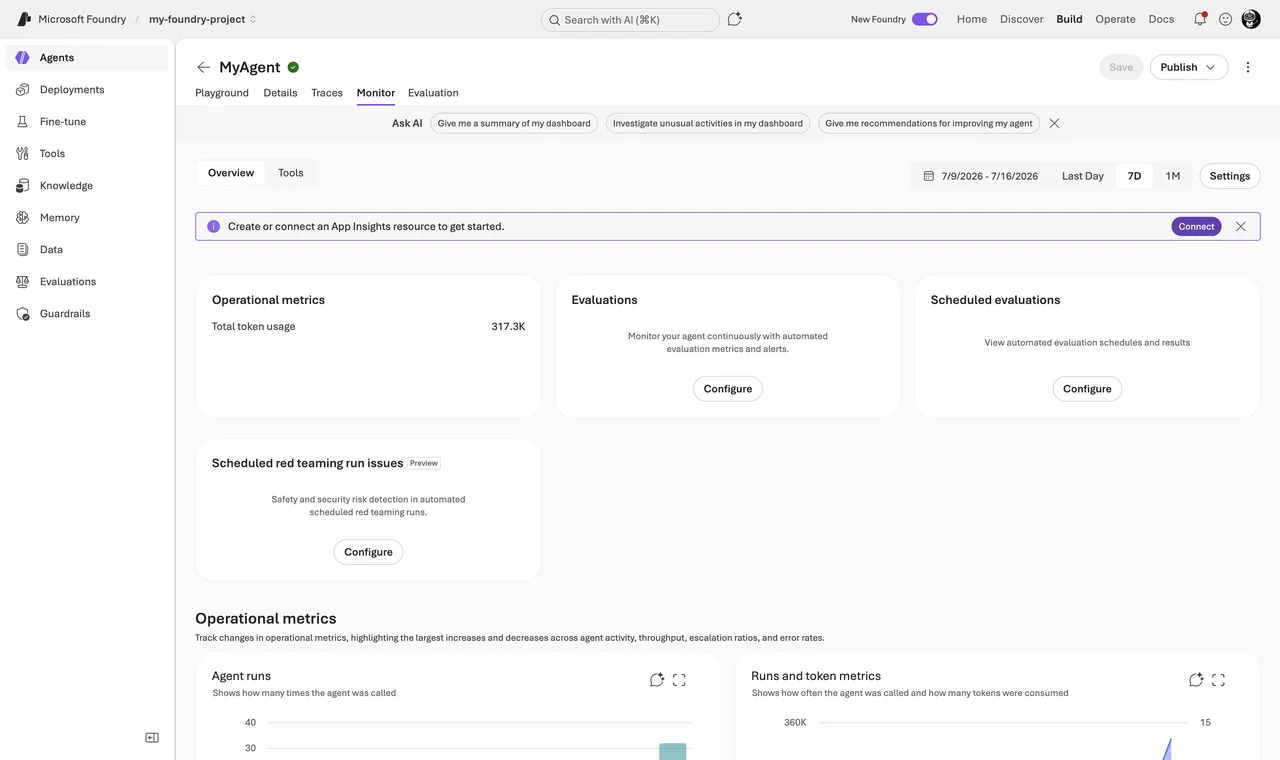Switch to the Details tab
1280x760 pixels.
coord(280,93)
